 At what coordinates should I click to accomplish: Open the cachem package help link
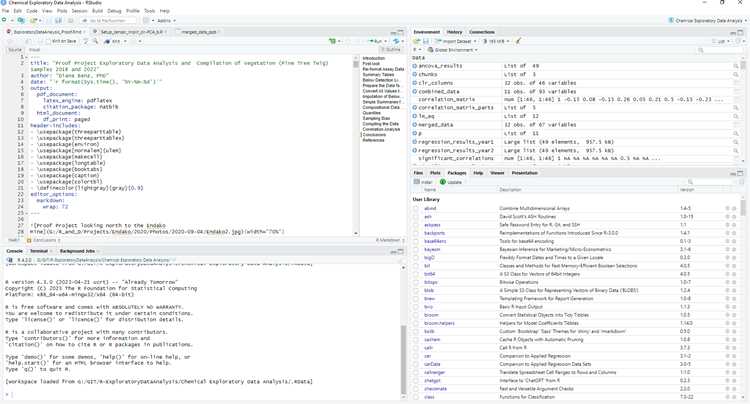point(432,339)
